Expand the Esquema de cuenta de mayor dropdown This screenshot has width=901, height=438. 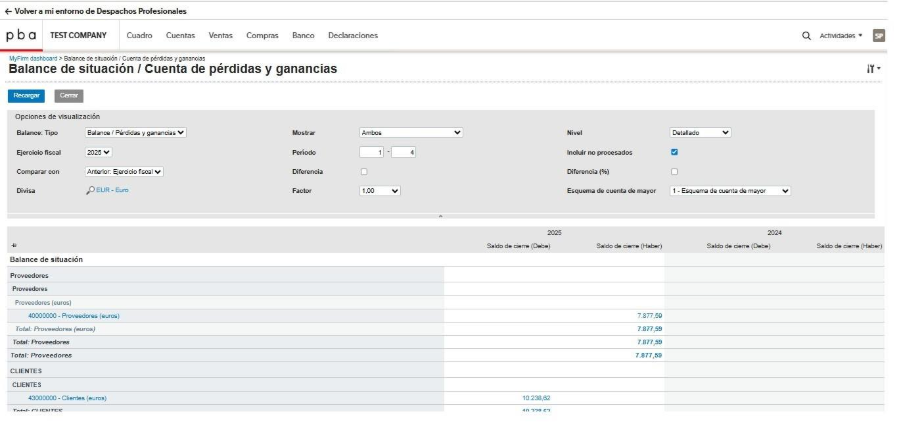tap(730, 190)
